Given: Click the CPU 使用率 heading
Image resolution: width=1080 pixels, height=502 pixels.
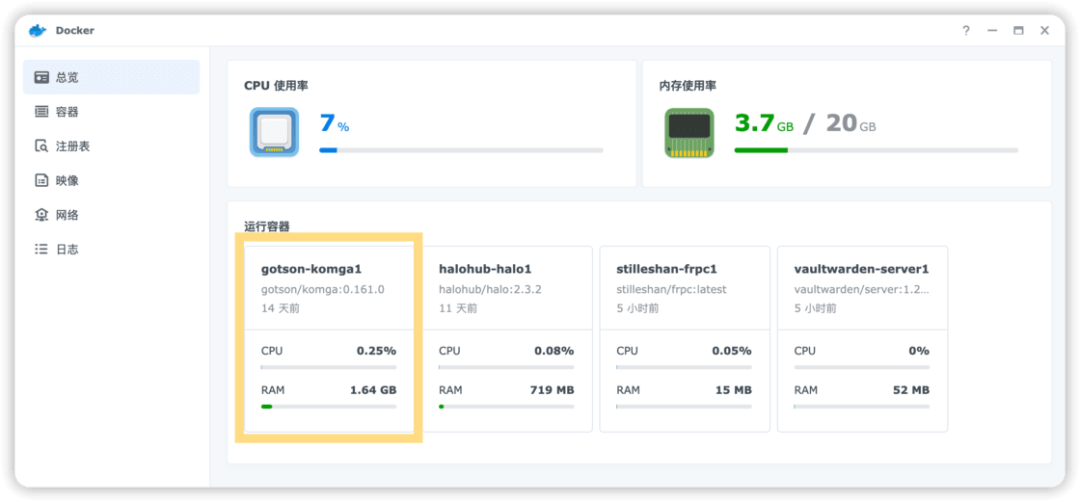Looking at the screenshot, I should (x=276, y=86).
